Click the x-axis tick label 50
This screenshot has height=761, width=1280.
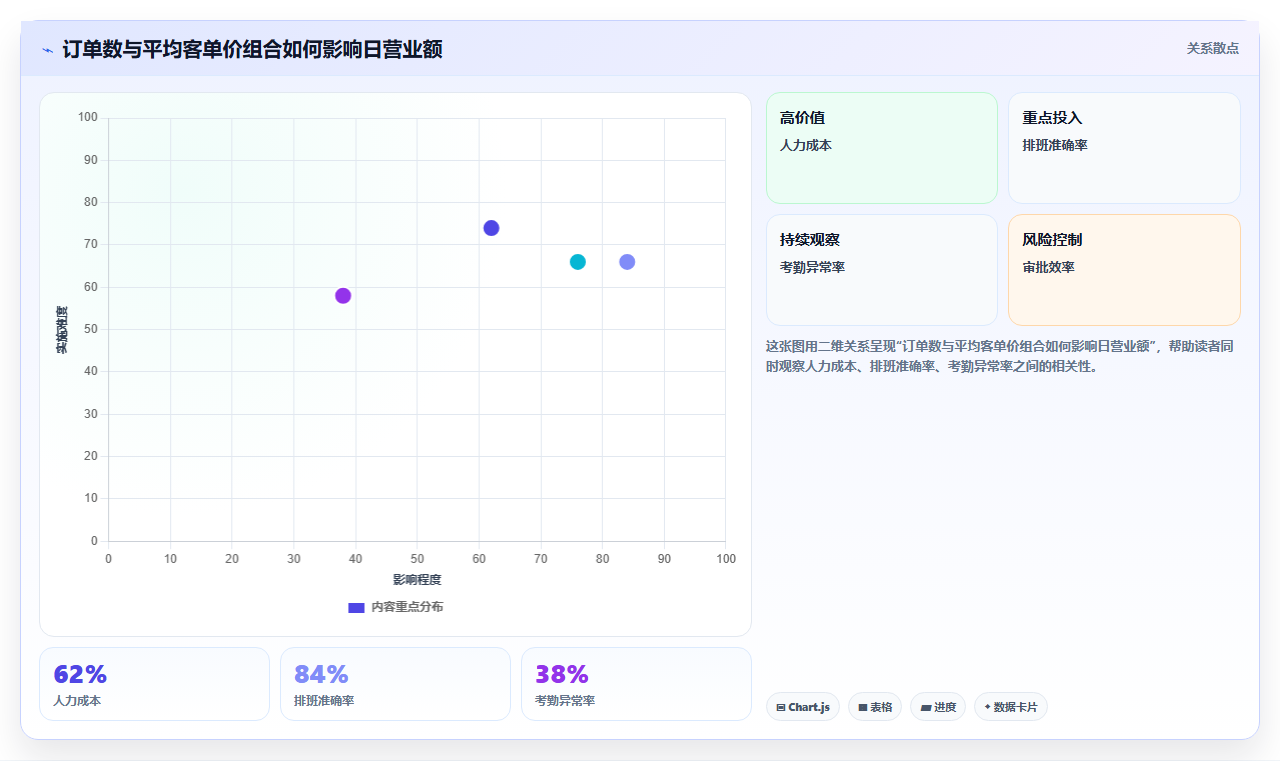click(x=417, y=558)
